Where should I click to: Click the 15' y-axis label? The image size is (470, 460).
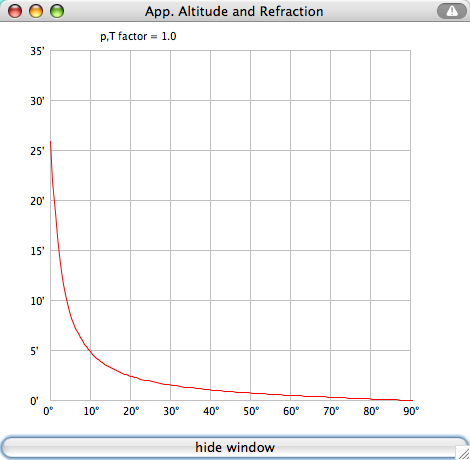(37, 251)
